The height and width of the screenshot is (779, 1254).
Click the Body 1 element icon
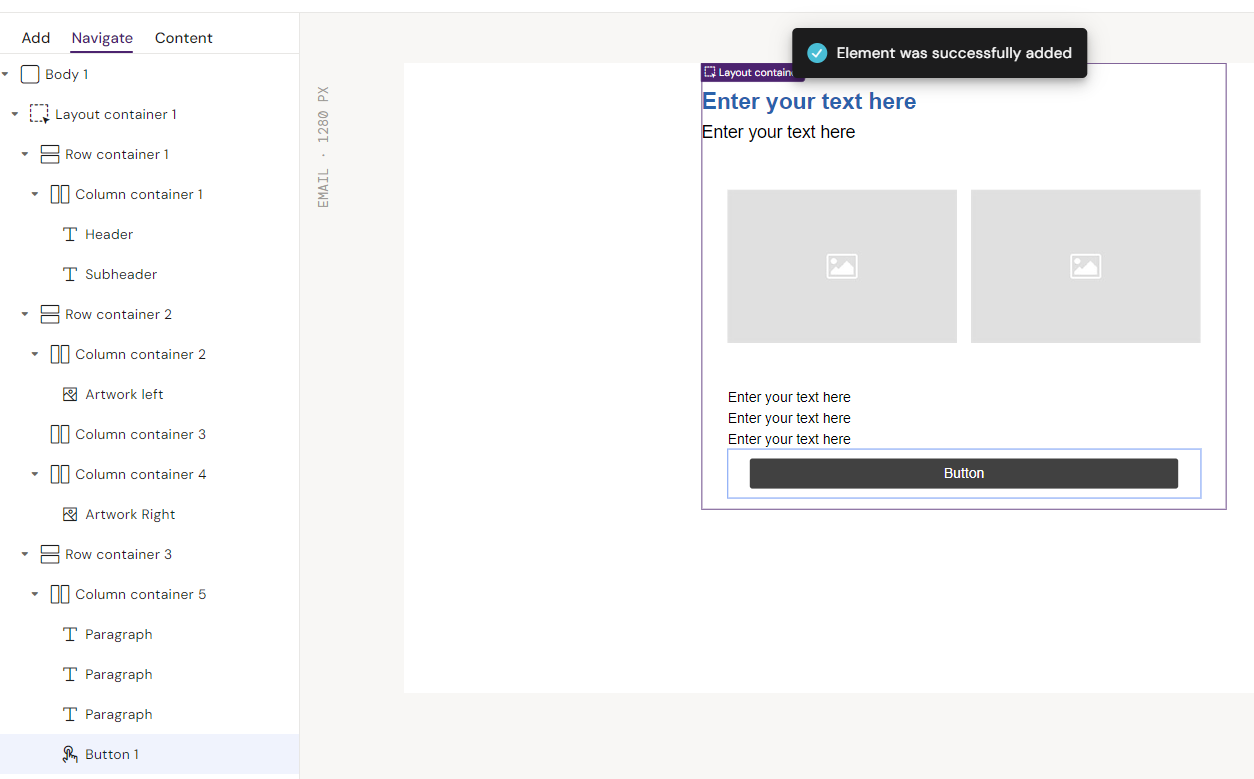tap(30, 74)
